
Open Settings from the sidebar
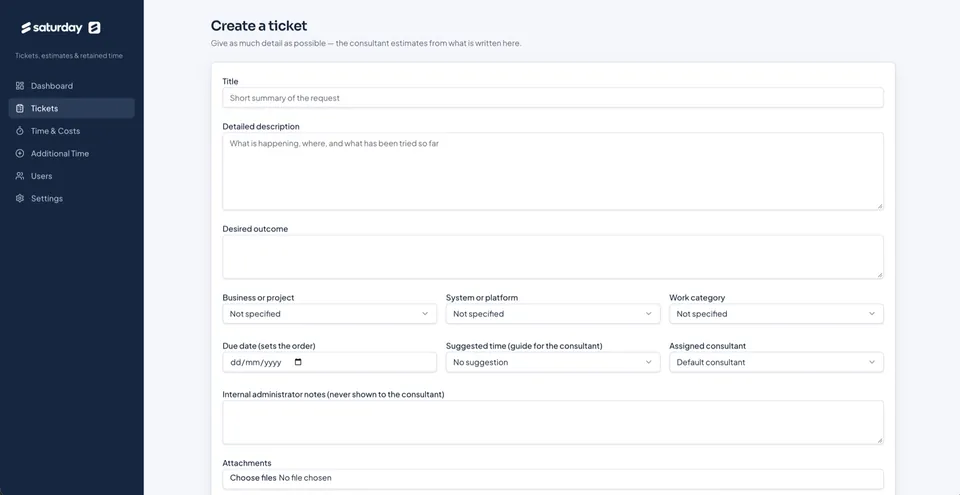click(x=72, y=198)
